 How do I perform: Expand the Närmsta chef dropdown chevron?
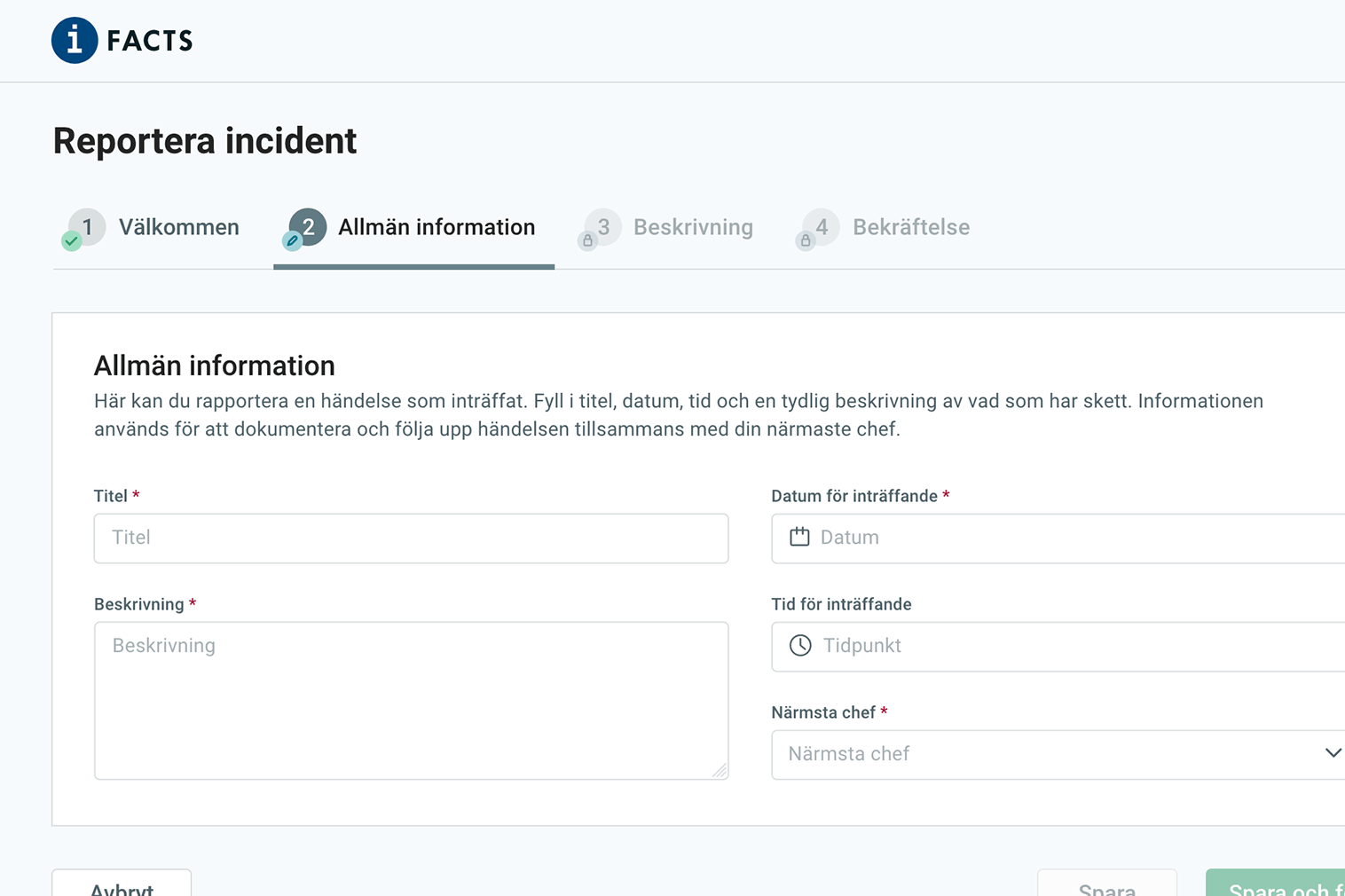(1332, 753)
